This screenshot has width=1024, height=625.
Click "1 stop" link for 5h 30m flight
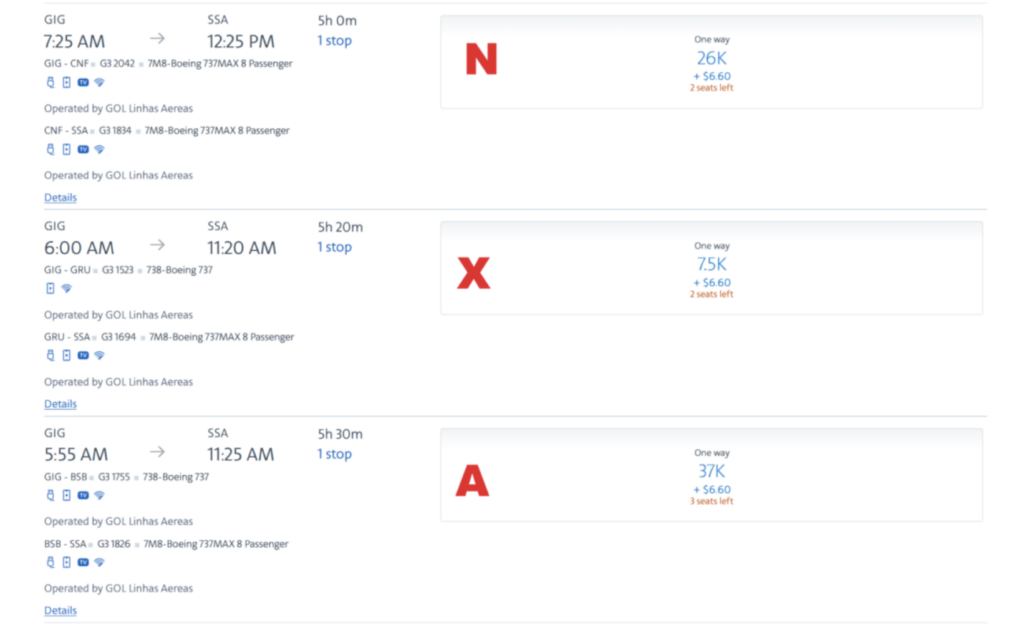[x=334, y=454]
